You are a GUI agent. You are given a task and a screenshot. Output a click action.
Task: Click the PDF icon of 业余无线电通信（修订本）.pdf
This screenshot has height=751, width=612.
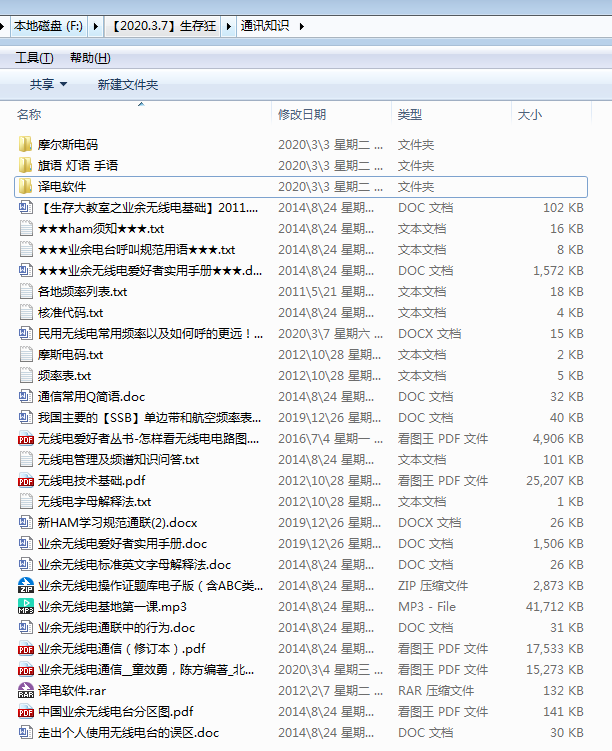click(25, 649)
